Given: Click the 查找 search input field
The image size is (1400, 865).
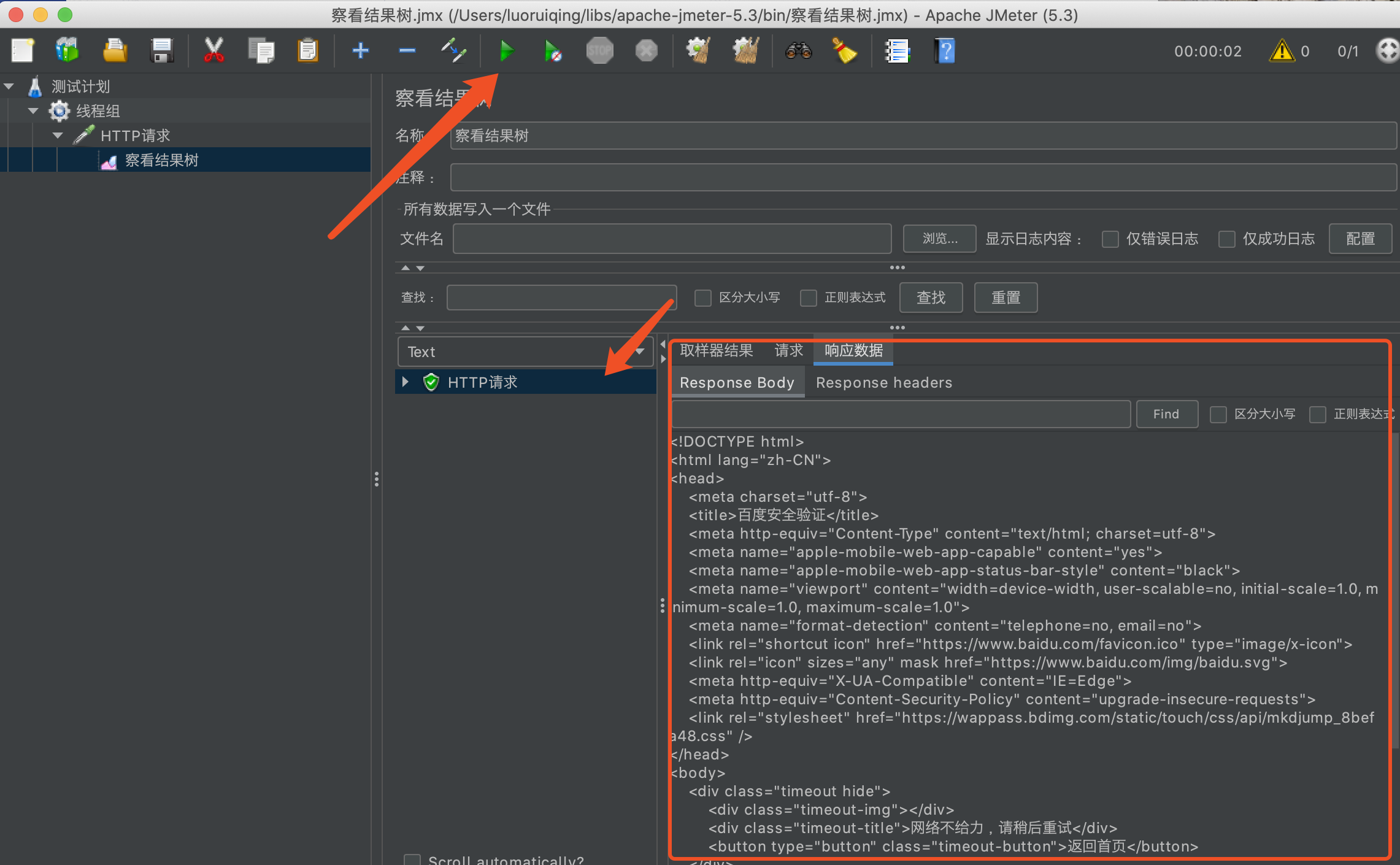Looking at the screenshot, I should click(x=561, y=298).
